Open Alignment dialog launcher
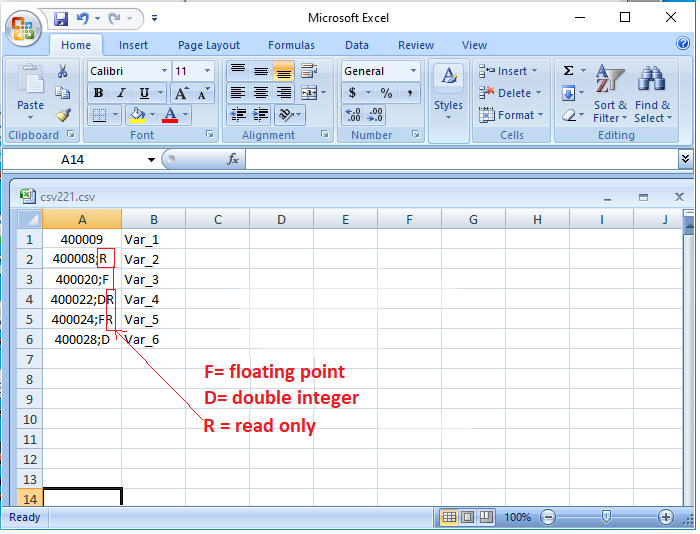700x534 pixels. [325, 134]
